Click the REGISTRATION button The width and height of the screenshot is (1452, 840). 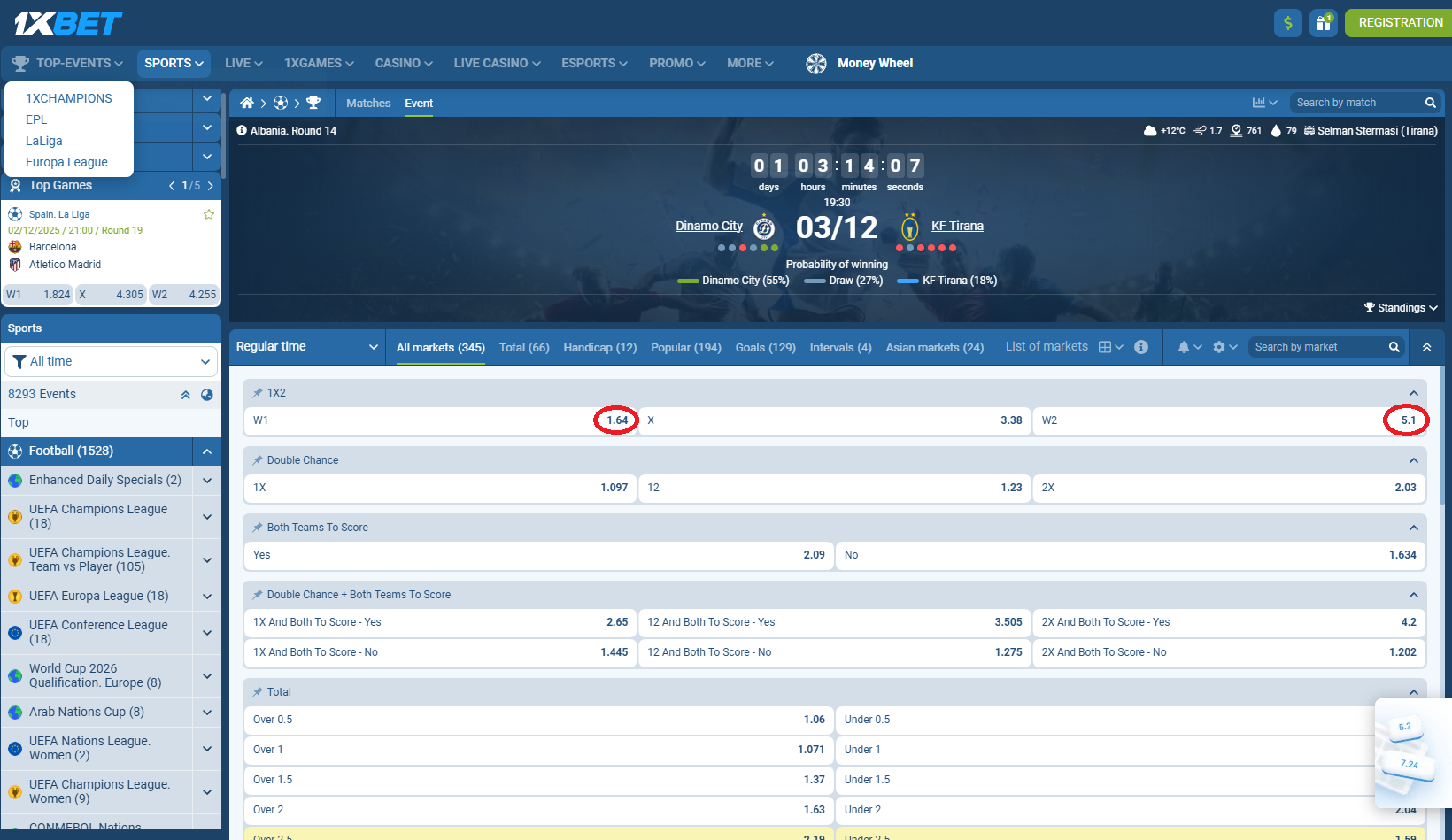pos(1400,23)
